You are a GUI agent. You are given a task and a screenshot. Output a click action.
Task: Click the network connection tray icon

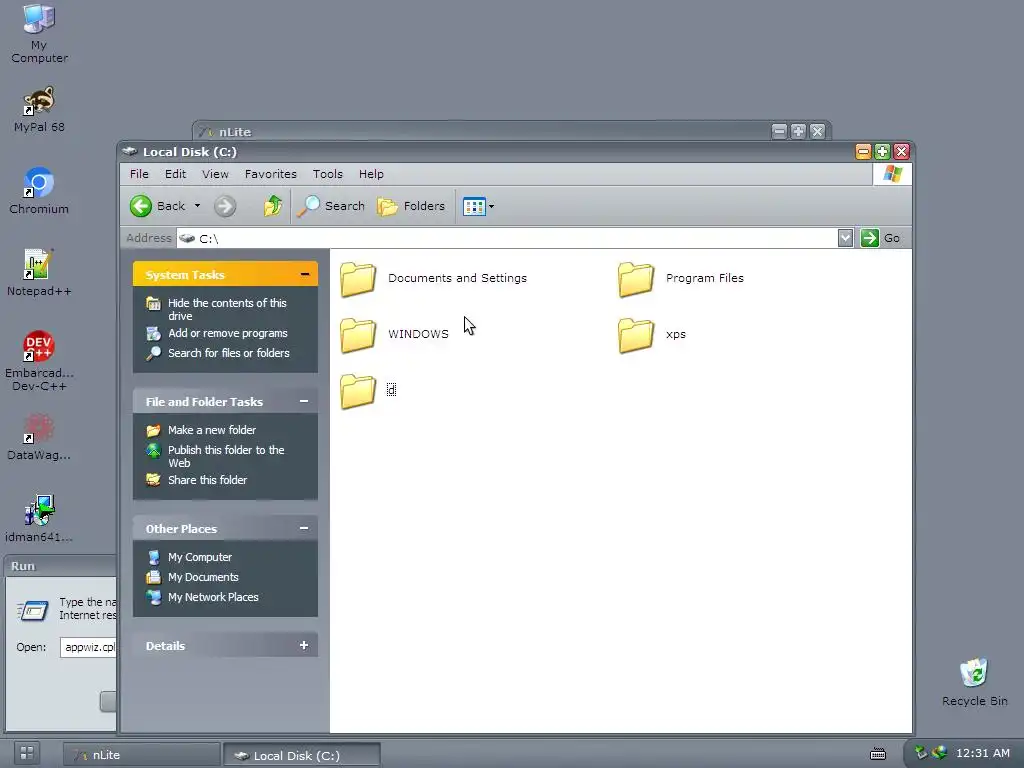[x=940, y=752]
